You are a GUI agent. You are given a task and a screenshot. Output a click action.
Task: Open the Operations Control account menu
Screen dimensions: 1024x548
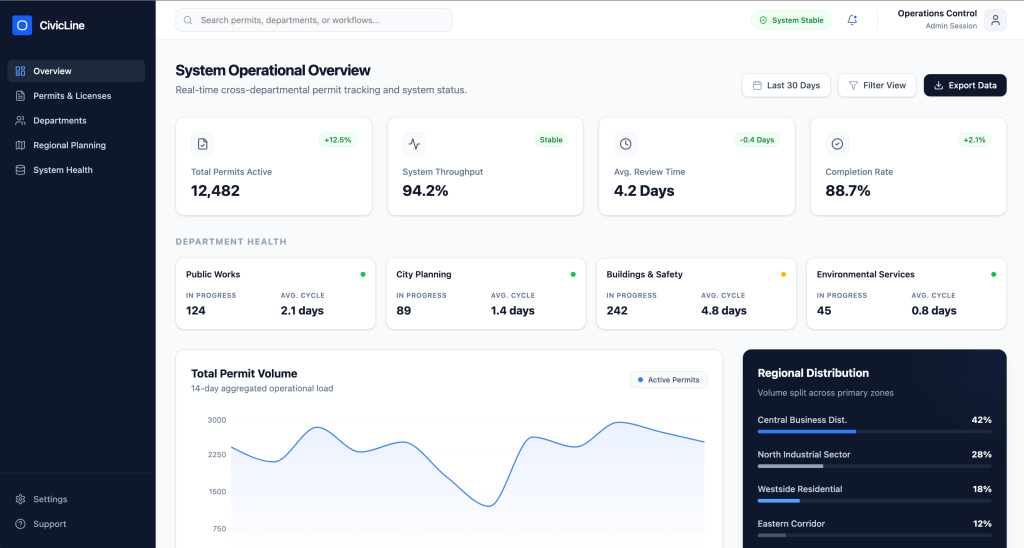tap(937, 20)
